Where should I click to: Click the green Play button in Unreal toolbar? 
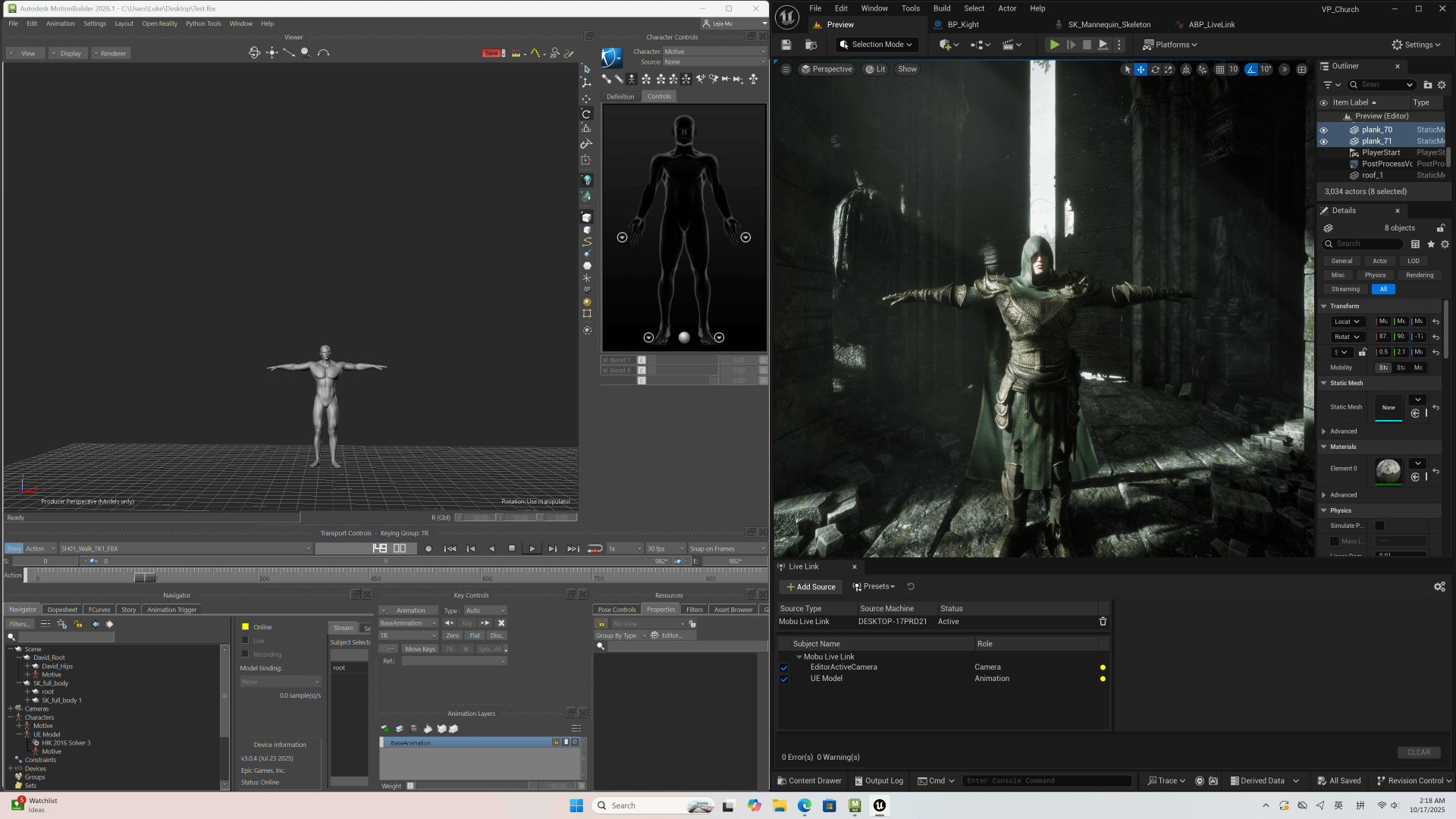coord(1054,45)
